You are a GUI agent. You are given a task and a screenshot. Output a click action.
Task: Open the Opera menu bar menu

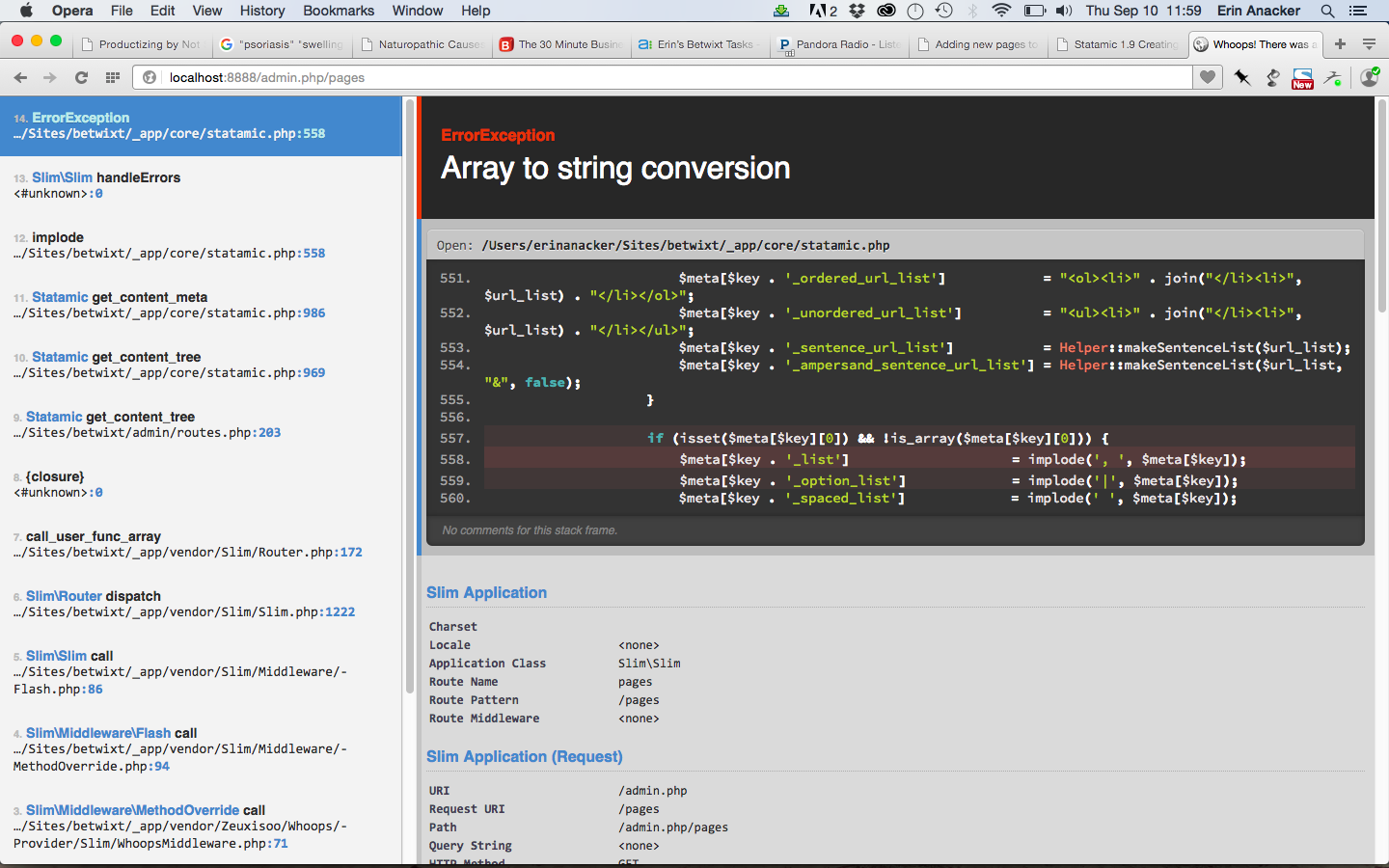pos(72,11)
